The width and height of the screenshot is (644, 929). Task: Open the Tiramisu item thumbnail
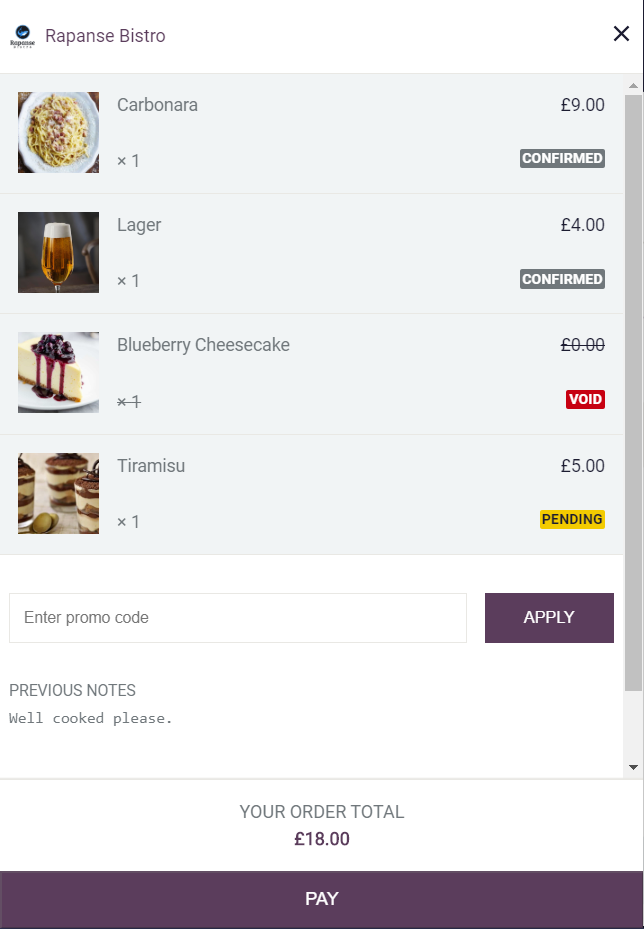point(58,492)
